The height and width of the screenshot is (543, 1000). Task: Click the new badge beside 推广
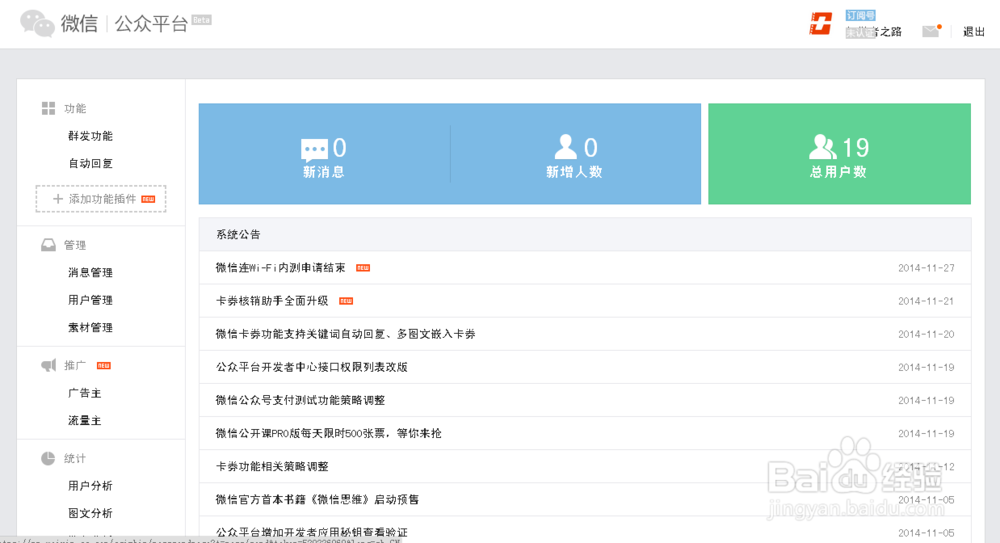(x=103, y=366)
